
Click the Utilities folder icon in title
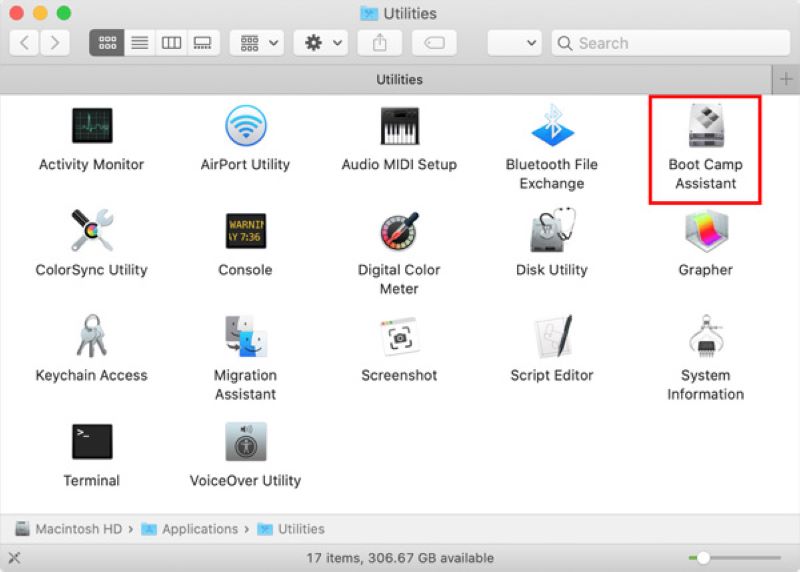click(x=369, y=14)
